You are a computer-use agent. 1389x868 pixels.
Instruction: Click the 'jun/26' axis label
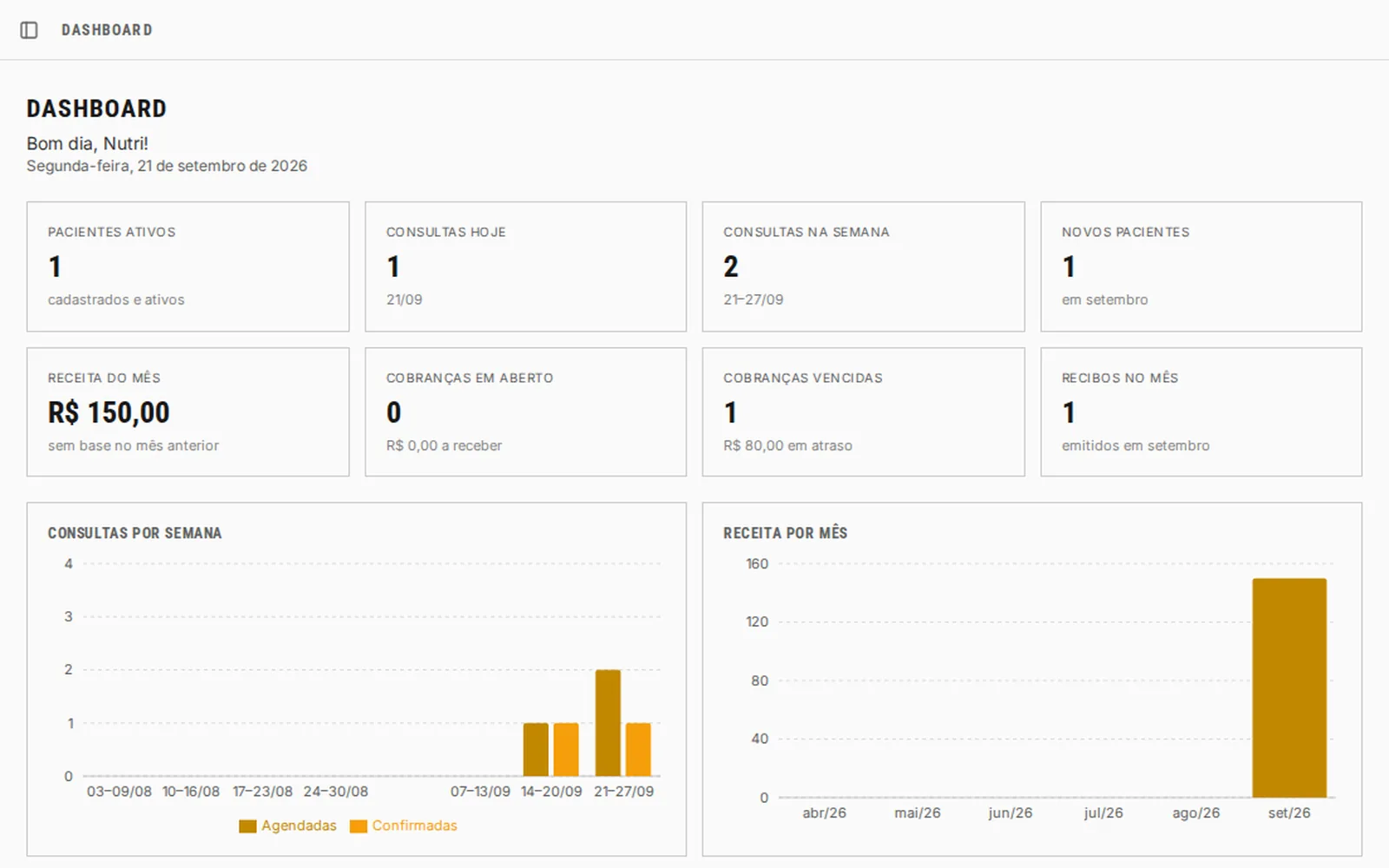pyautogui.click(x=1010, y=813)
